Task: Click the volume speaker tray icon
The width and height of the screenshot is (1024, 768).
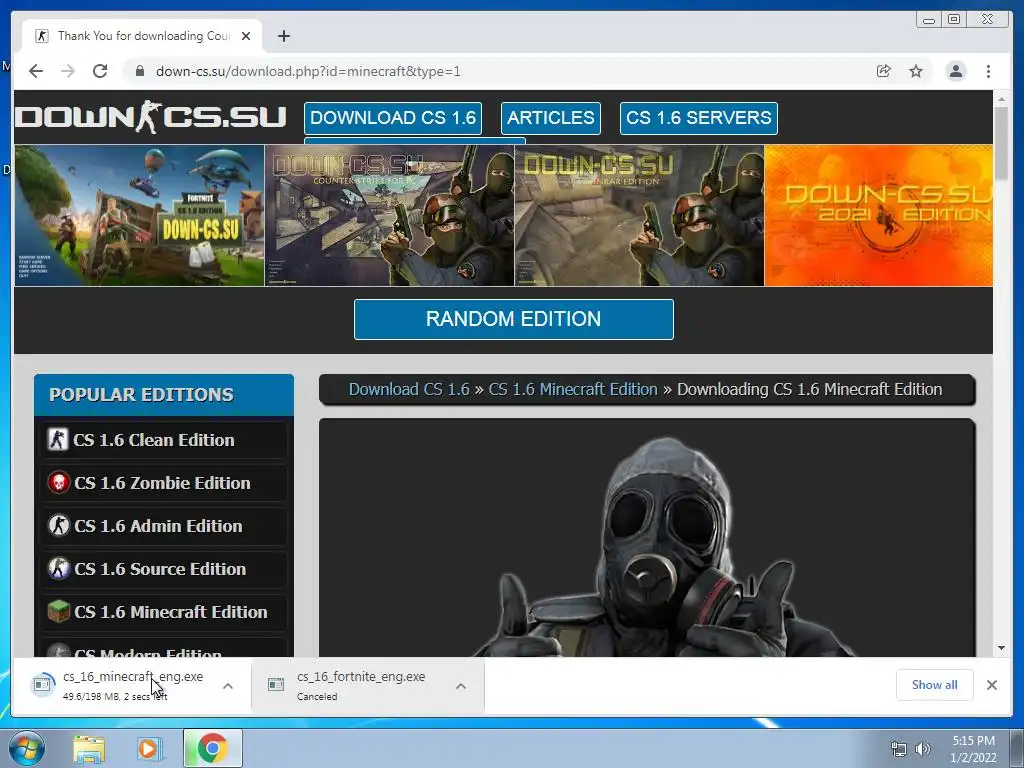Action: pos(923,749)
